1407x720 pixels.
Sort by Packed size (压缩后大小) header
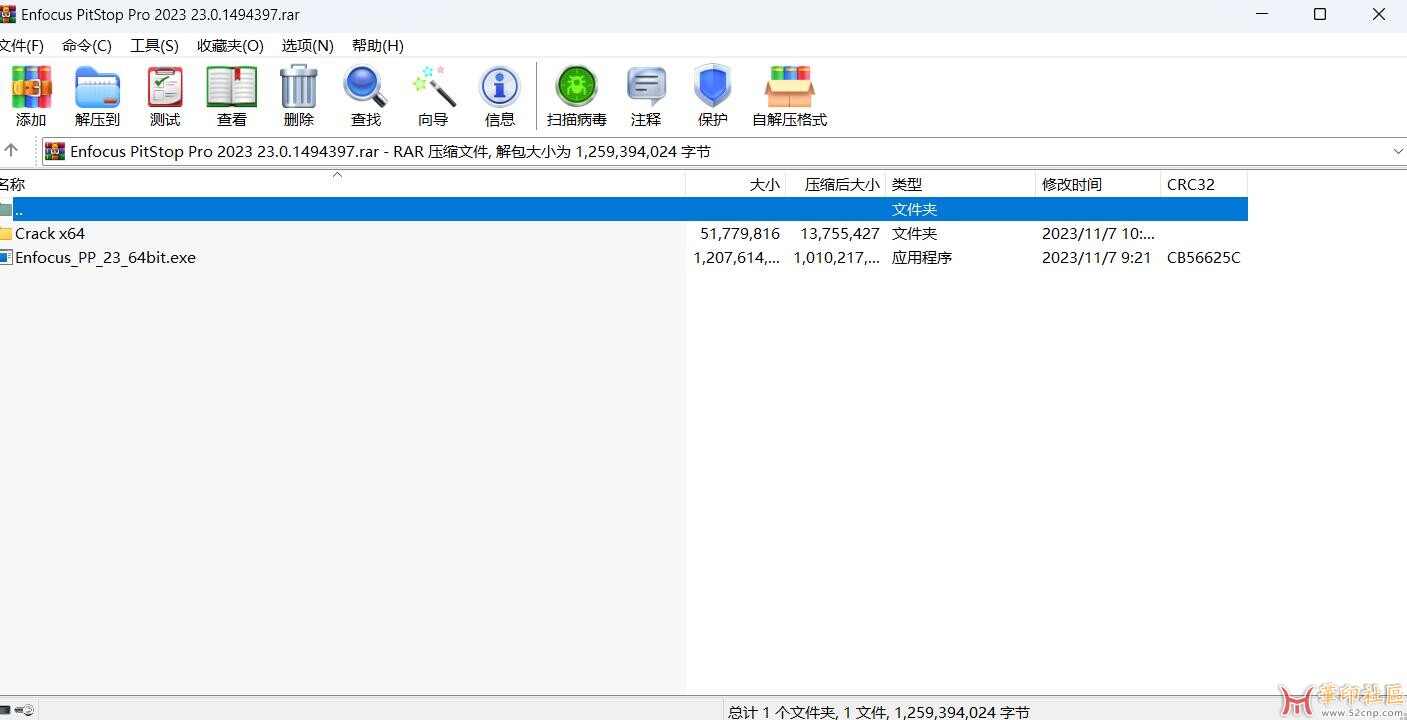tap(836, 185)
